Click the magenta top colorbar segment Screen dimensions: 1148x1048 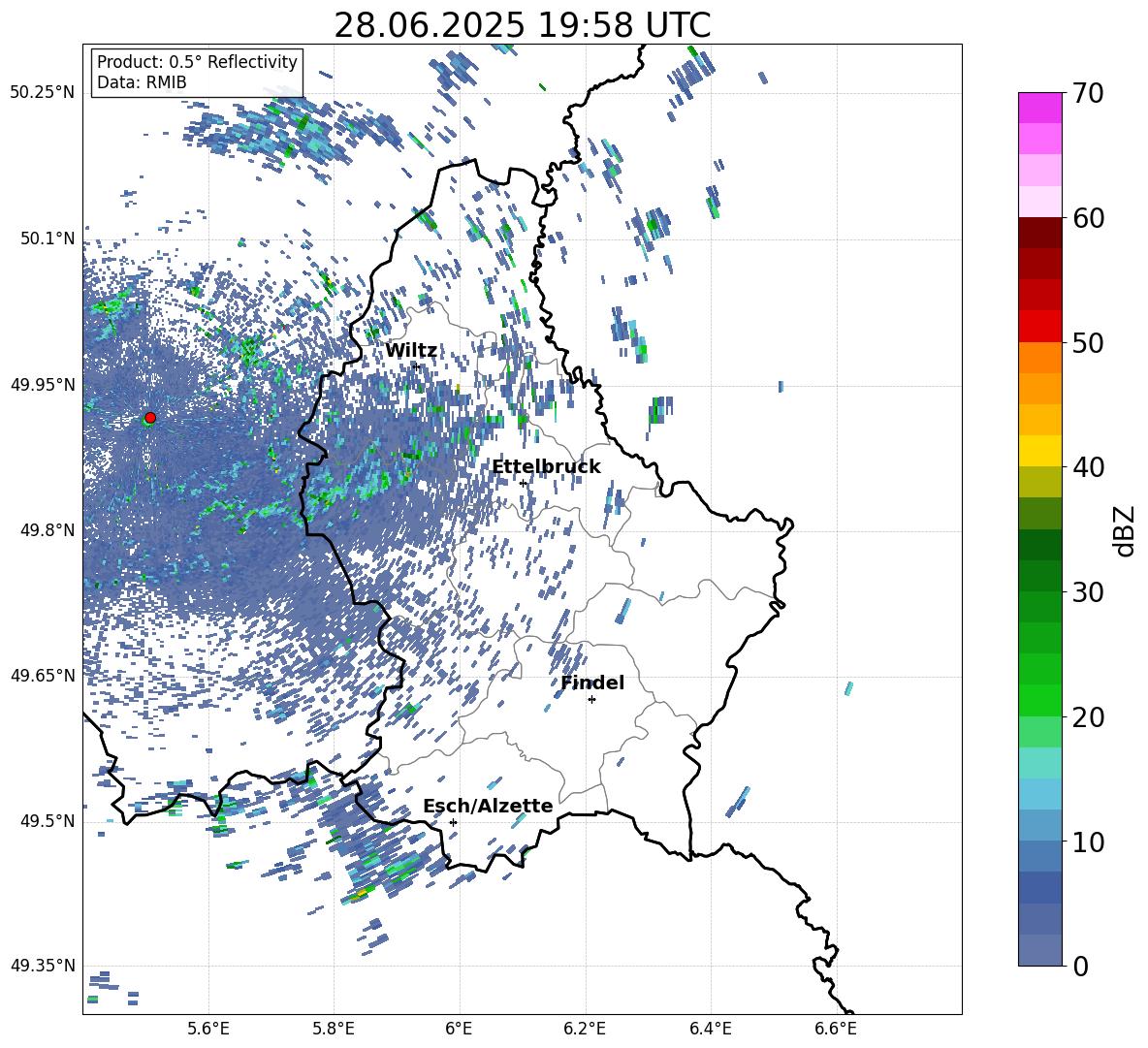1039,108
